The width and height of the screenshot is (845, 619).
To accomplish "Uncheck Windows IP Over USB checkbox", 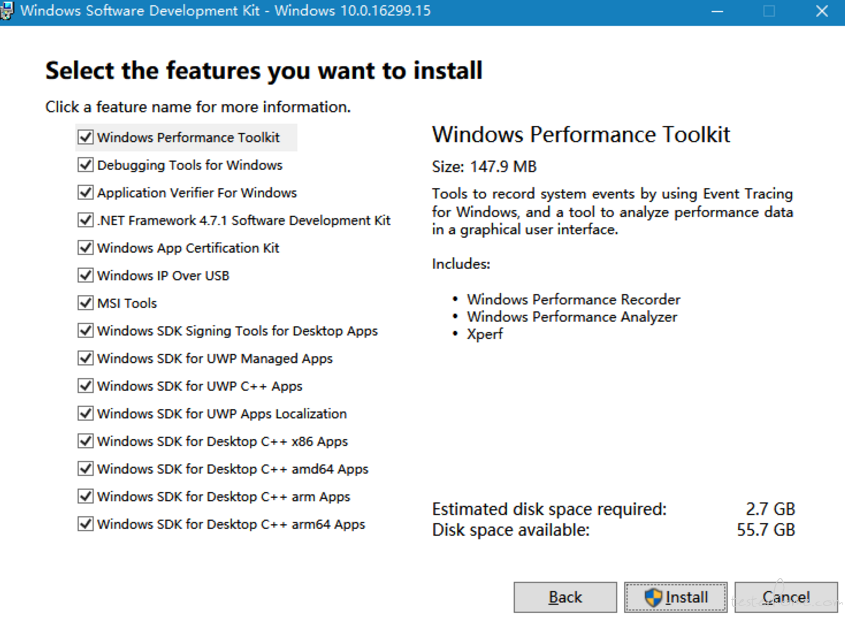I will pos(86,276).
